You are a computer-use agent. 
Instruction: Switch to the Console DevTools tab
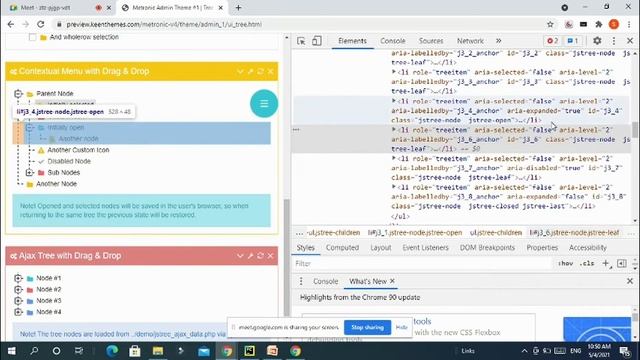pyautogui.click(x=393, y=41)
